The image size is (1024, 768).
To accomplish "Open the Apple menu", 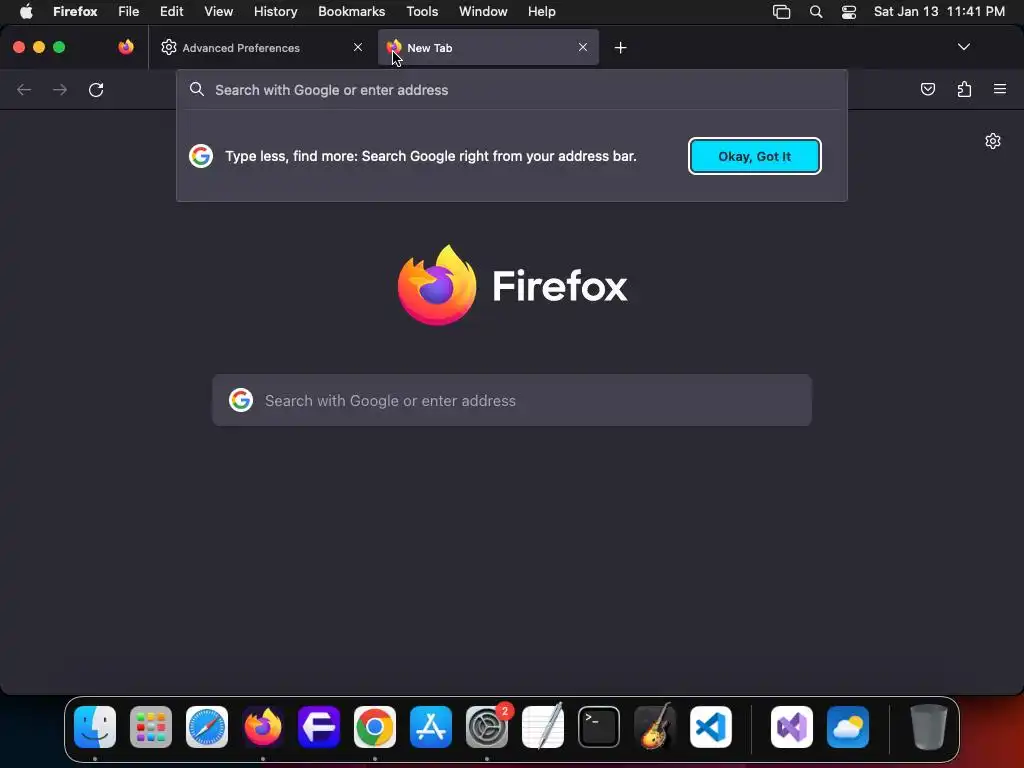I will pyautogui.click(x=26, y=11).
